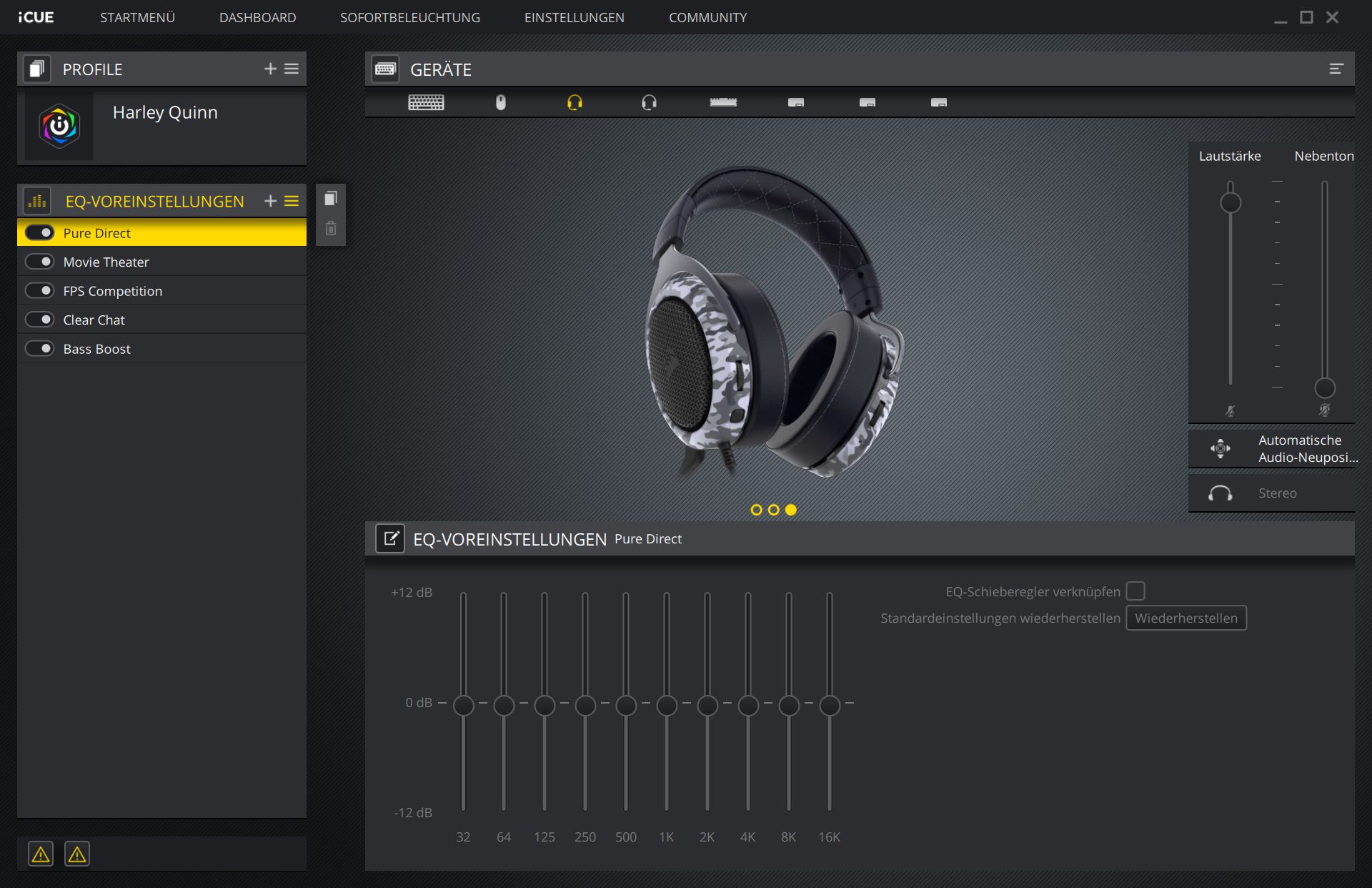Click the iCUE logo in title bar
1372x888 pixels.
coord(36,17)
